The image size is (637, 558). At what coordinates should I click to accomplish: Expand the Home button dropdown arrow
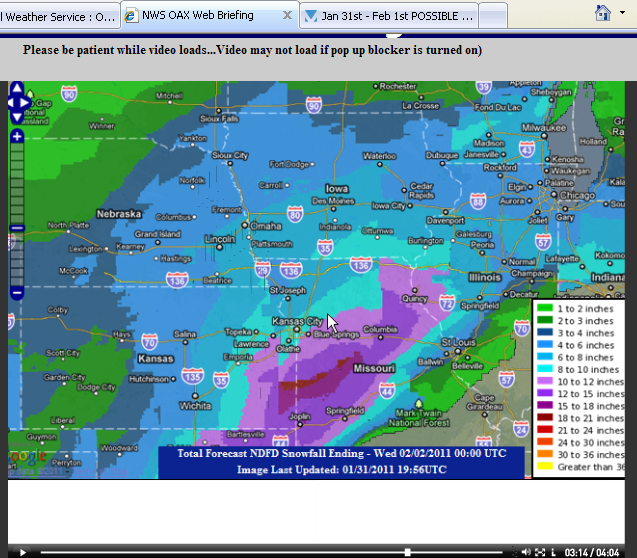coord(623,14)
